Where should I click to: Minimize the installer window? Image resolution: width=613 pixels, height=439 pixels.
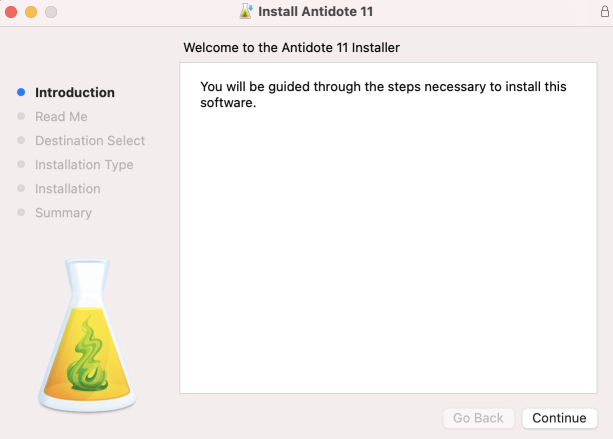pyautogui.click(x=31, y=12)
